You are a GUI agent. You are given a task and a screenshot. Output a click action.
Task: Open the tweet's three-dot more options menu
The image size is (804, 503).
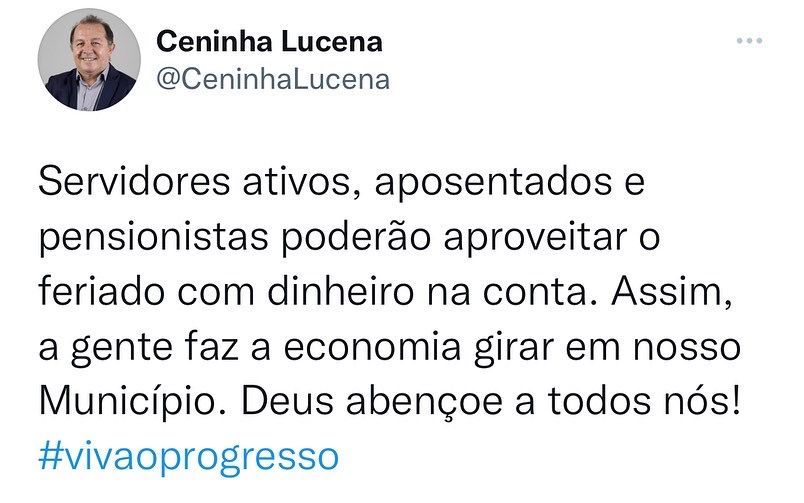pos(750,41)
